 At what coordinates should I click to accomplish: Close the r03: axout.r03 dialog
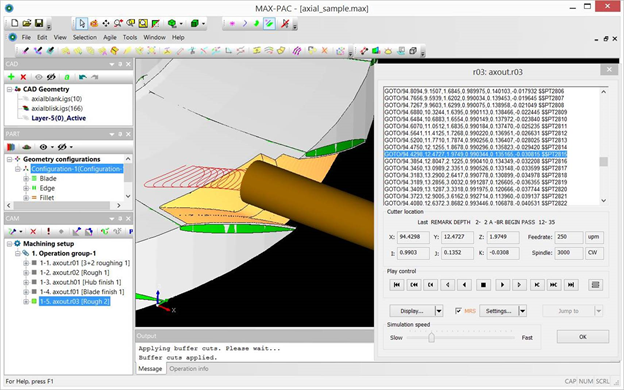click(609, 70)
